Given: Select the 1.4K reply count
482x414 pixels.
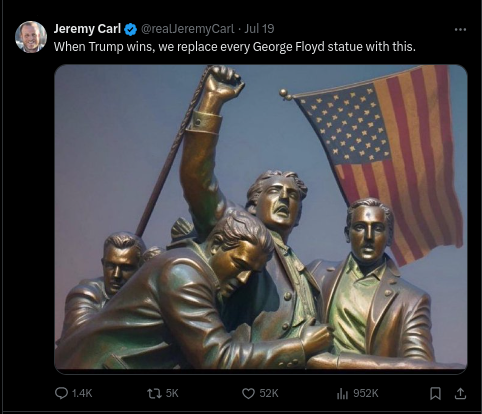Looking at the screenshot, I should (x=82, y=394).
